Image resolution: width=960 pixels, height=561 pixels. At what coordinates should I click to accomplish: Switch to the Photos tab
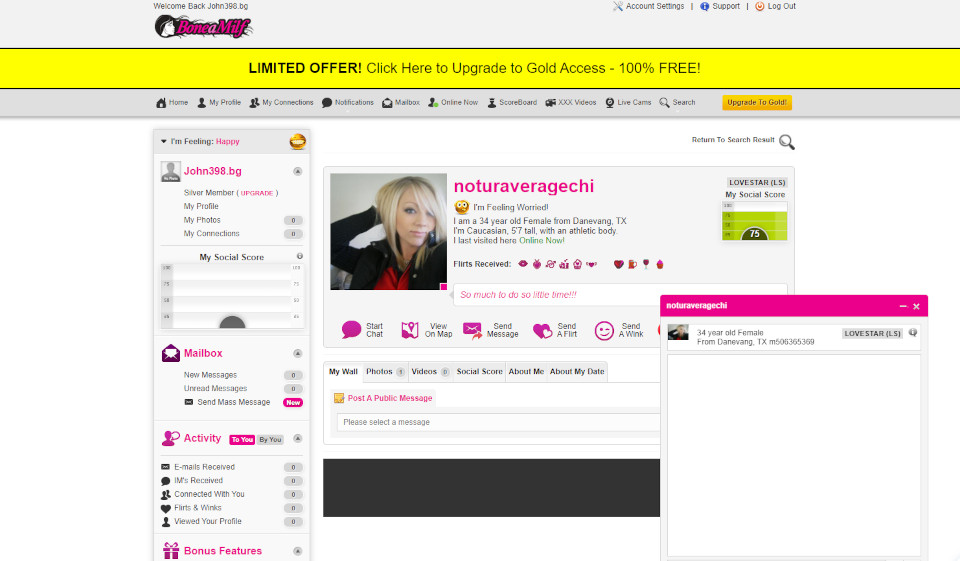385,372
